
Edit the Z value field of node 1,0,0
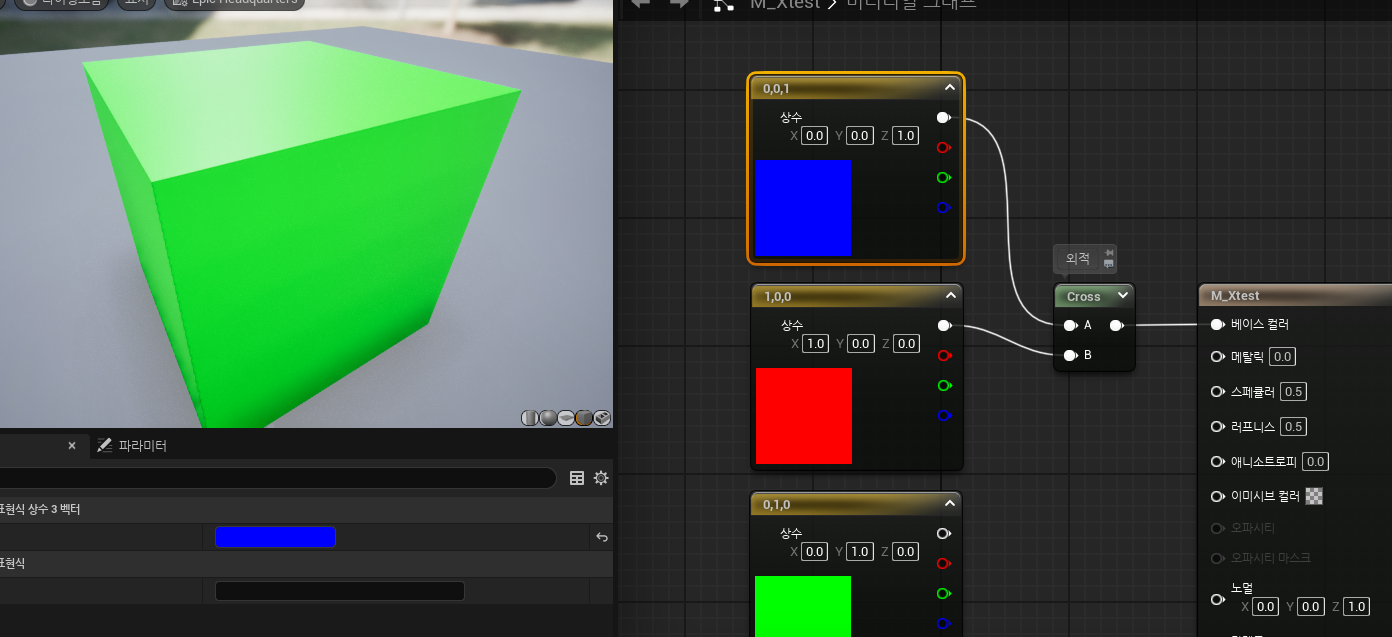[905, 343]
